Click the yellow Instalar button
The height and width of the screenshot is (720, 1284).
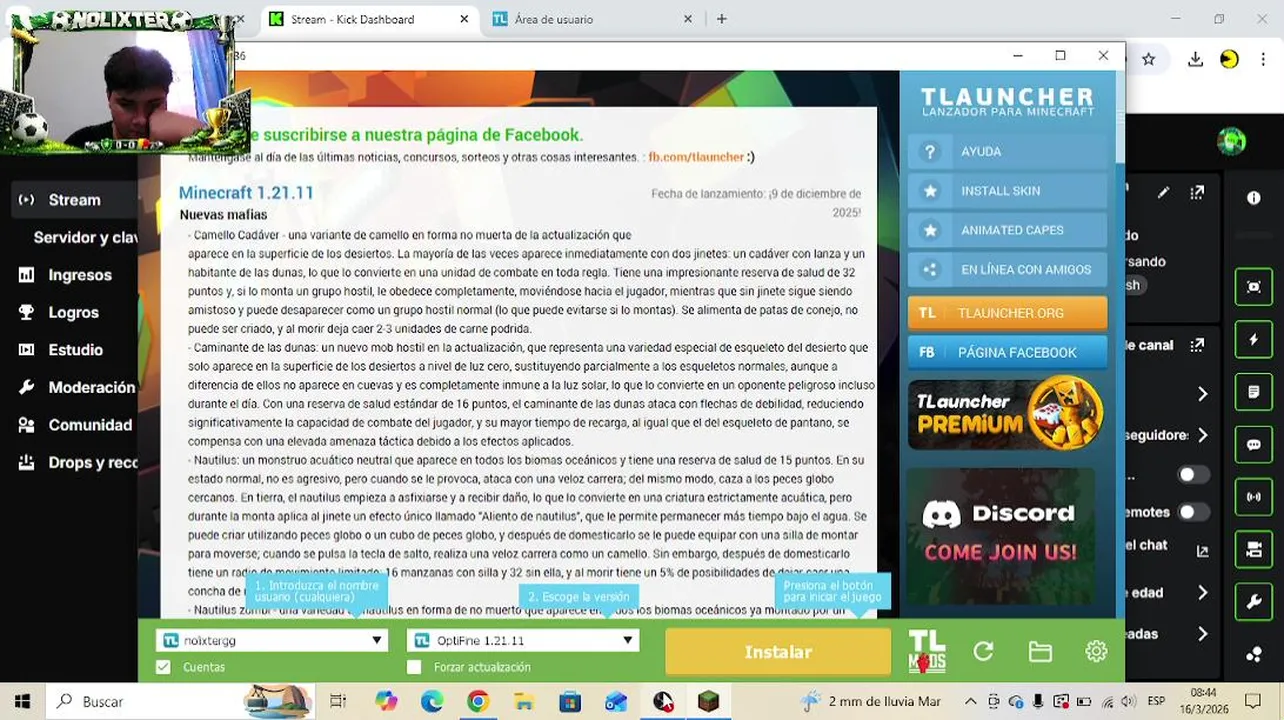click(x=778, y=652)
